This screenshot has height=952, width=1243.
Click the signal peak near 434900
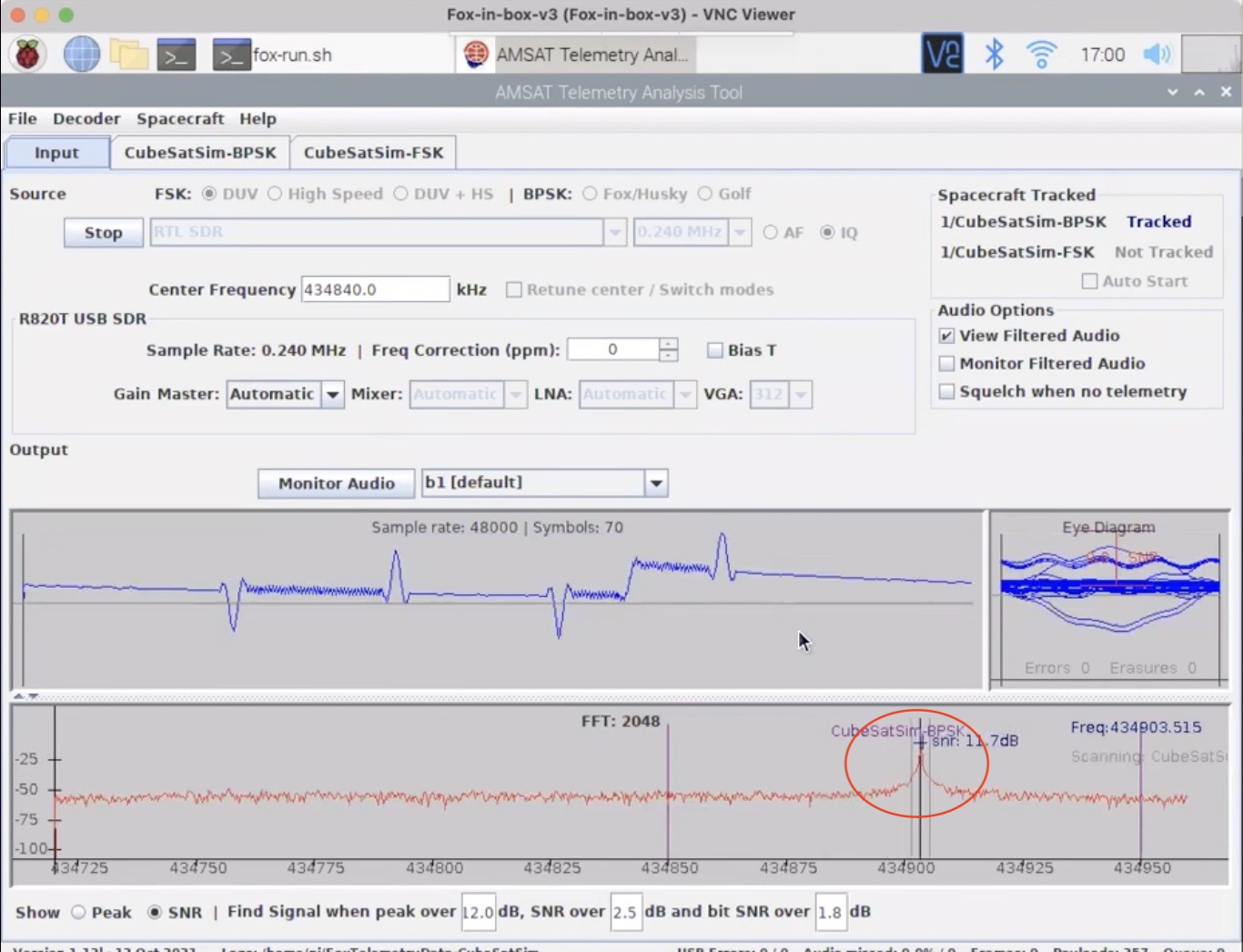(x=920, y=763)
